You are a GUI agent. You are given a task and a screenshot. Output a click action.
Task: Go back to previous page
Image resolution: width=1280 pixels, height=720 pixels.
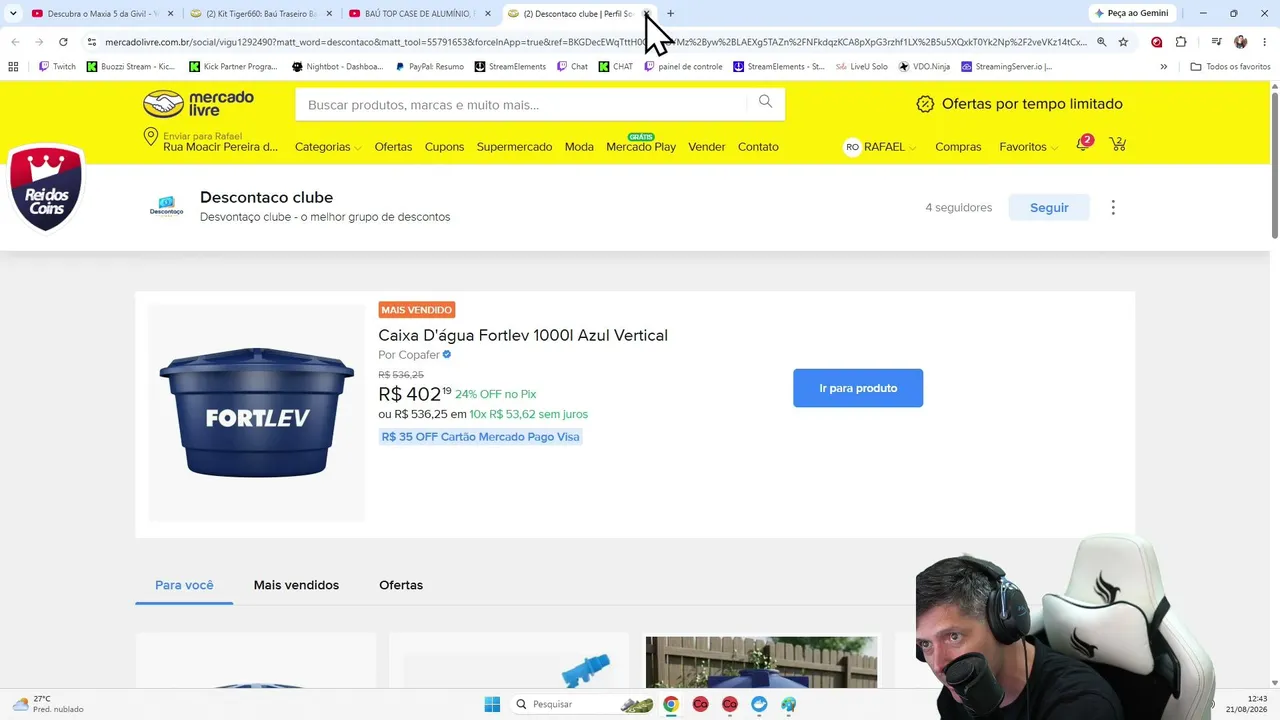click(x=15, y=42)
